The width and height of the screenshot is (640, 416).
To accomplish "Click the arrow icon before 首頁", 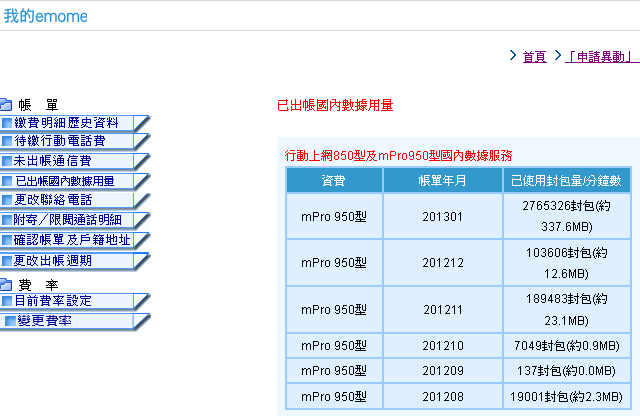I will (513, 55).
